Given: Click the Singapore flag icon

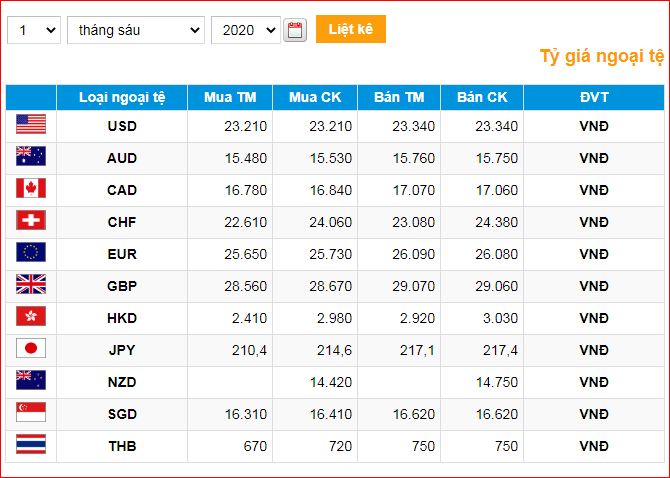Looking at the screenshot, I should (31, 412).
